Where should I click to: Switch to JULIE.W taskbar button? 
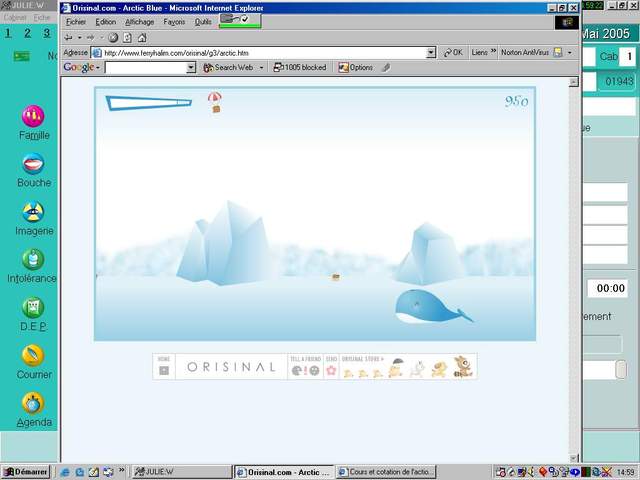point(181,472)
